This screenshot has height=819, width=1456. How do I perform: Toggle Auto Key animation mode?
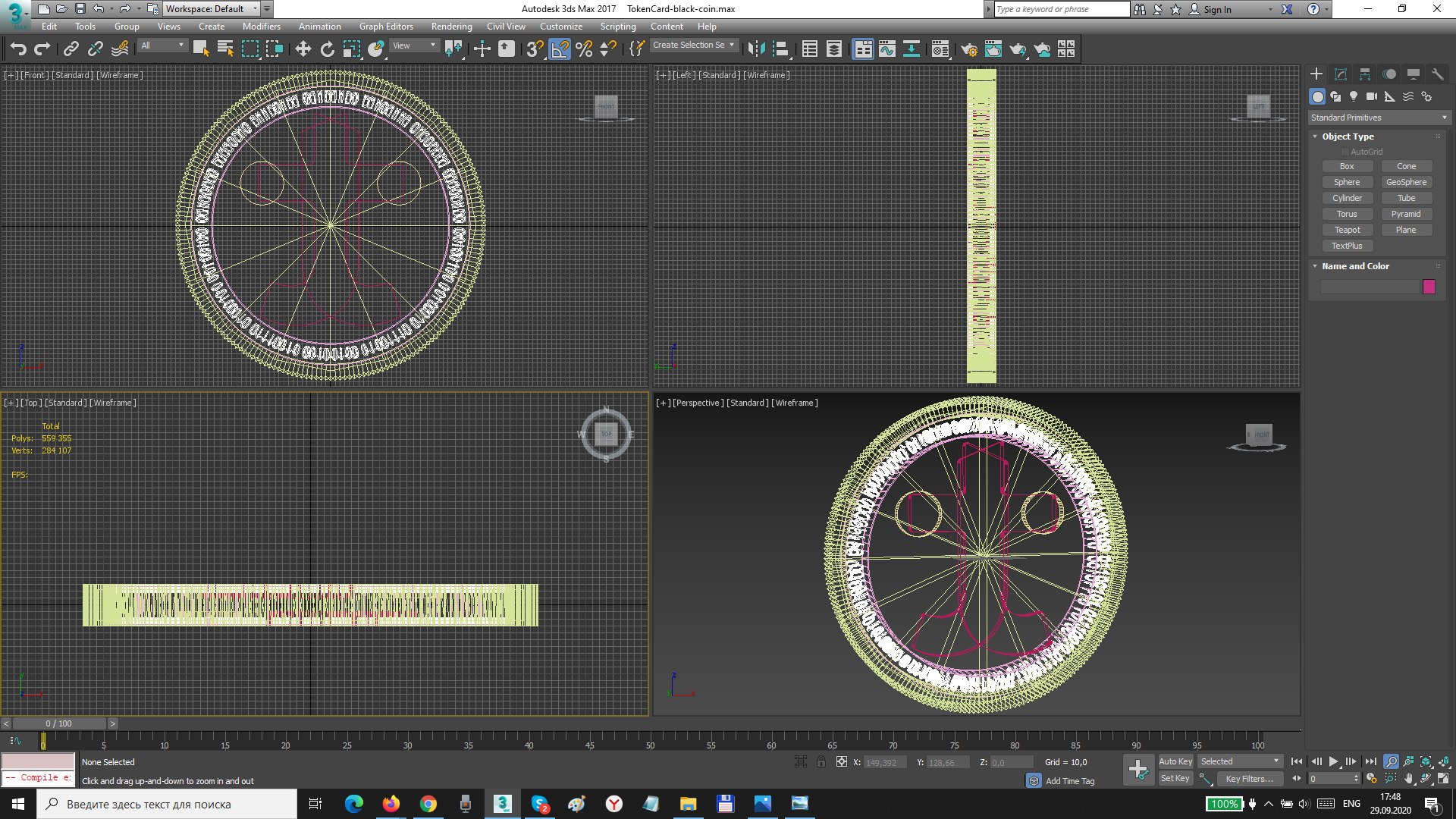click(x=1175, y=761)
